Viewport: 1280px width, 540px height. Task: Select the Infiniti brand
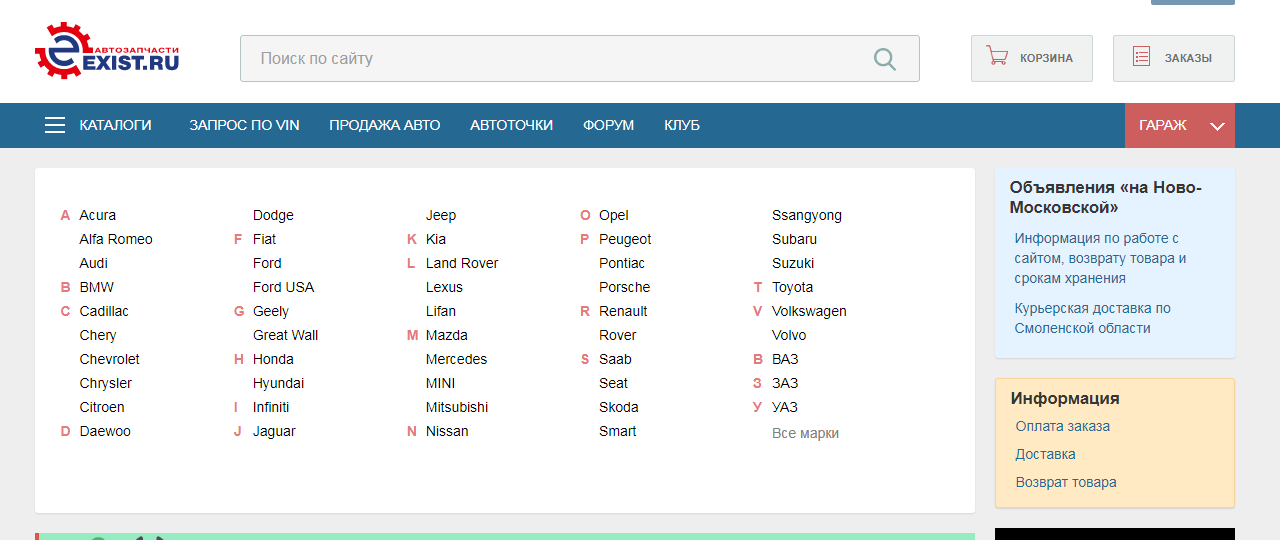click(271, 407)
